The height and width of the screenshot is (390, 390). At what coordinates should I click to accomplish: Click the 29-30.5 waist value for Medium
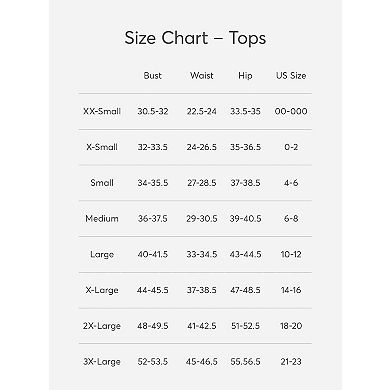pos(202,219)
